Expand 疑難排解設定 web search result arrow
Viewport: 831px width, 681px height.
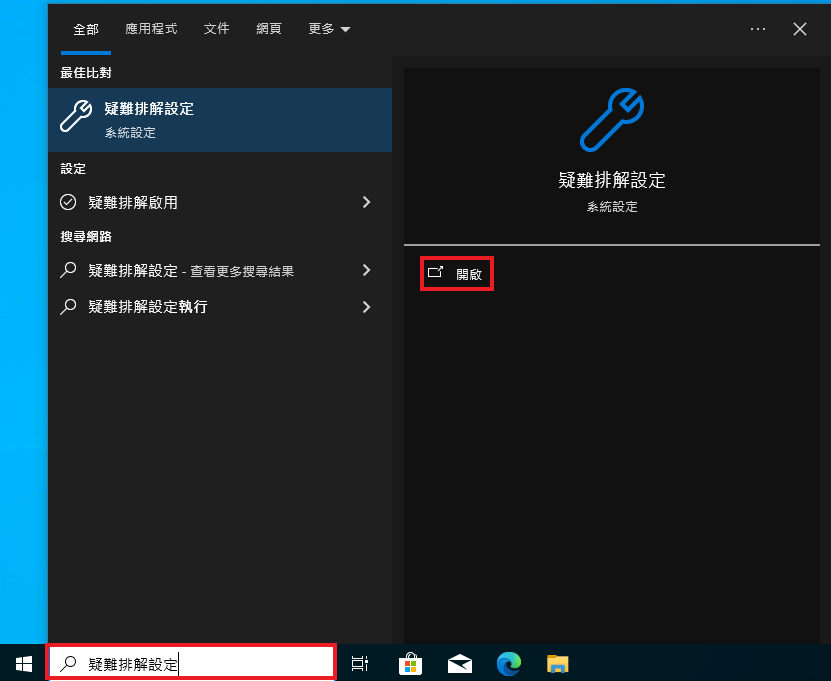(366, 270)
